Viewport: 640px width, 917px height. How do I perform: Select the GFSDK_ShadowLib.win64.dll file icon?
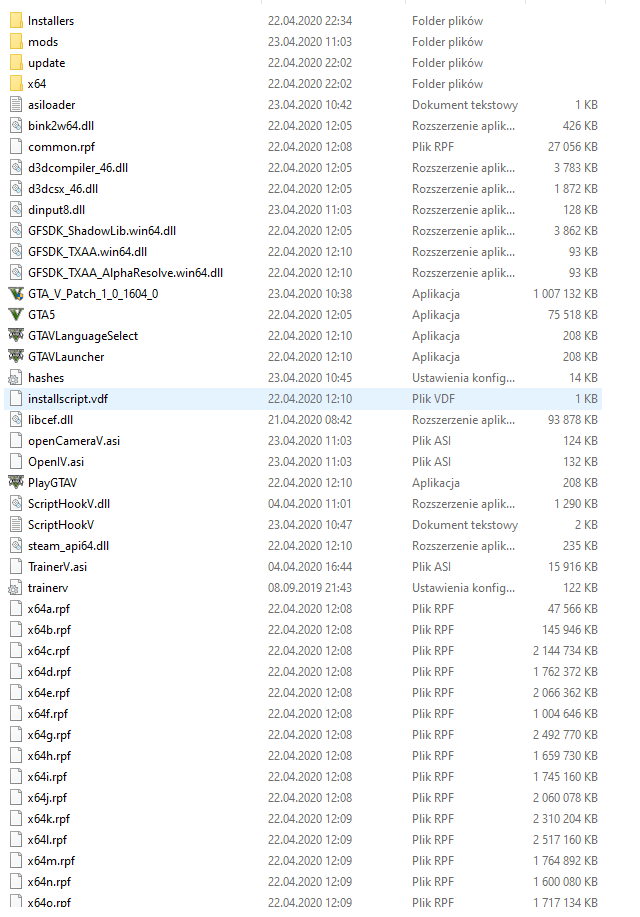[x=16, y=231]
